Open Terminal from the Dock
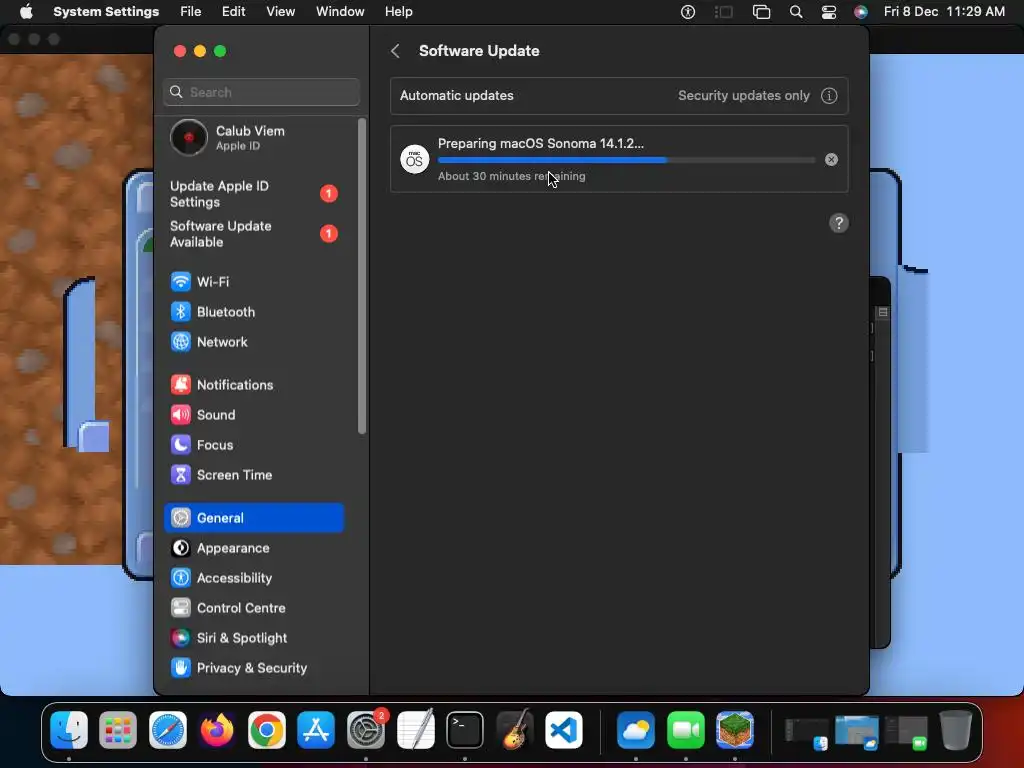The width and height of the screenshot is (1024, 768). (465, 730)
